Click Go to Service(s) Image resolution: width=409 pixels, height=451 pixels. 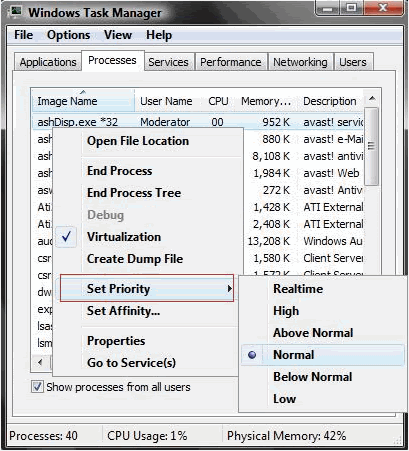(131, 363)
